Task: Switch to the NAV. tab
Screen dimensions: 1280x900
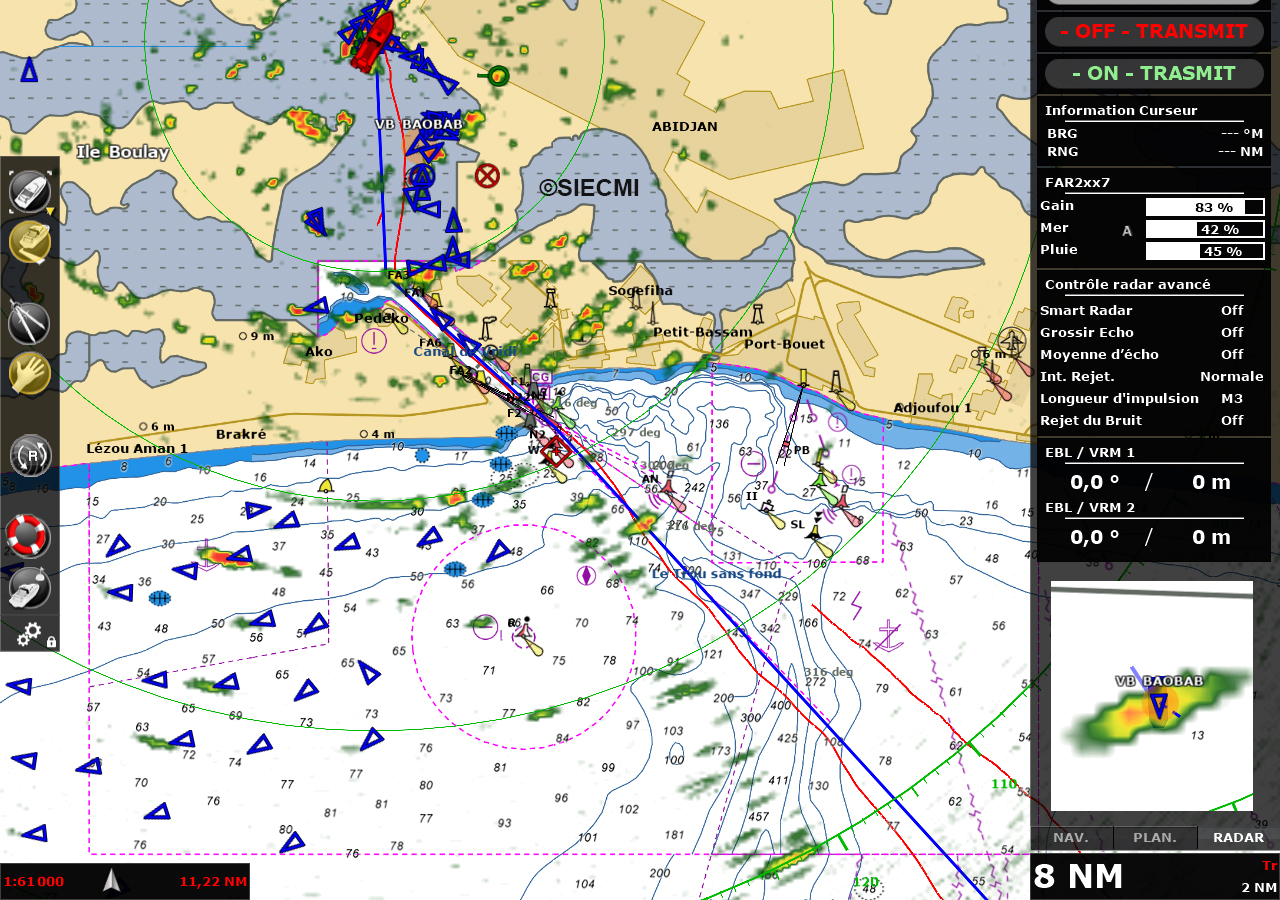Action: pos(1068,837)
